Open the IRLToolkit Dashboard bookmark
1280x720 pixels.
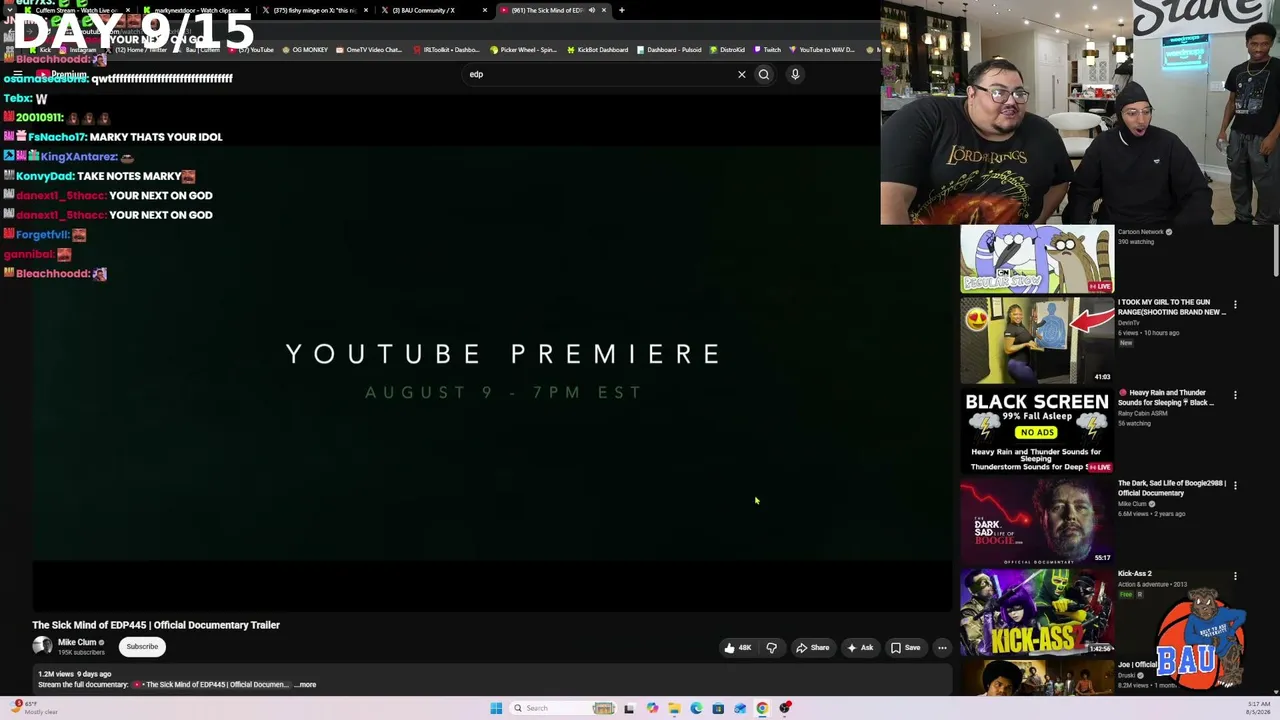[446, 50]
